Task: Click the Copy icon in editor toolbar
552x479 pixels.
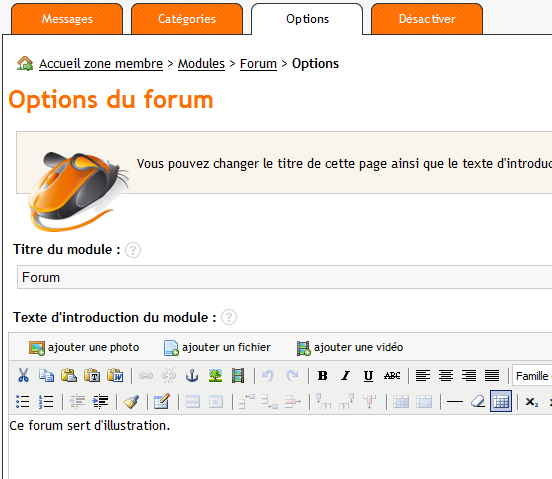Action: [46, 376]
